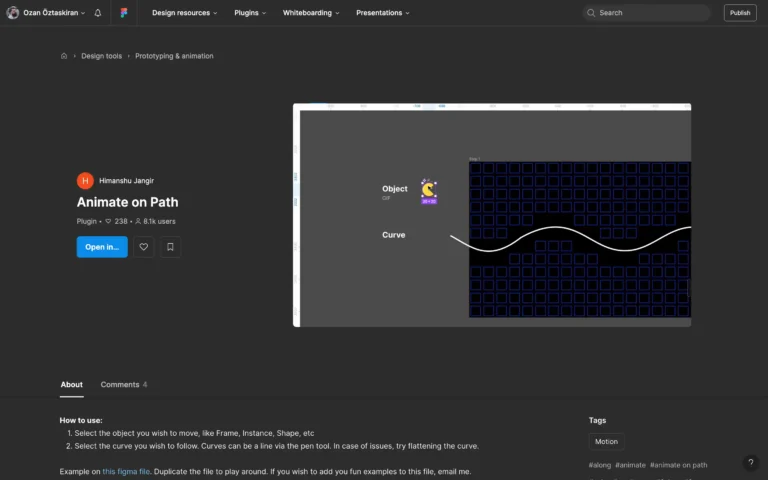
Task: Click the 238 likes count
Action: [117, 221]
